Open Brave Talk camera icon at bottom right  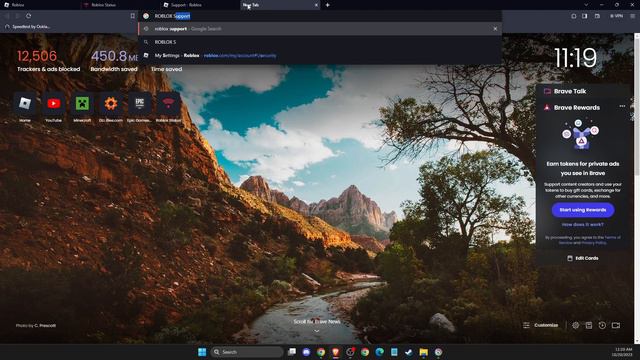[x=616, y=325]
